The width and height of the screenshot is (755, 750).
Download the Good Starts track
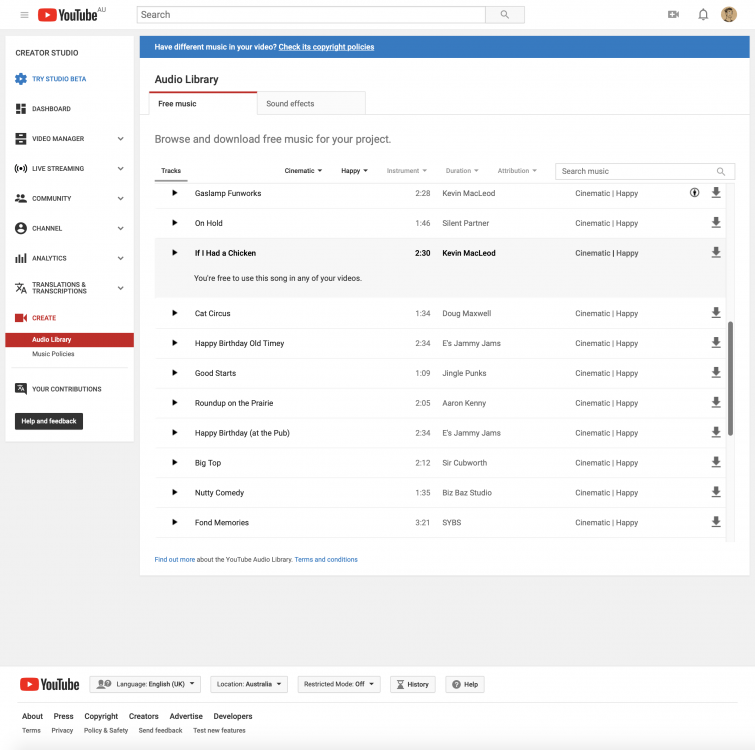pos(716,372)
